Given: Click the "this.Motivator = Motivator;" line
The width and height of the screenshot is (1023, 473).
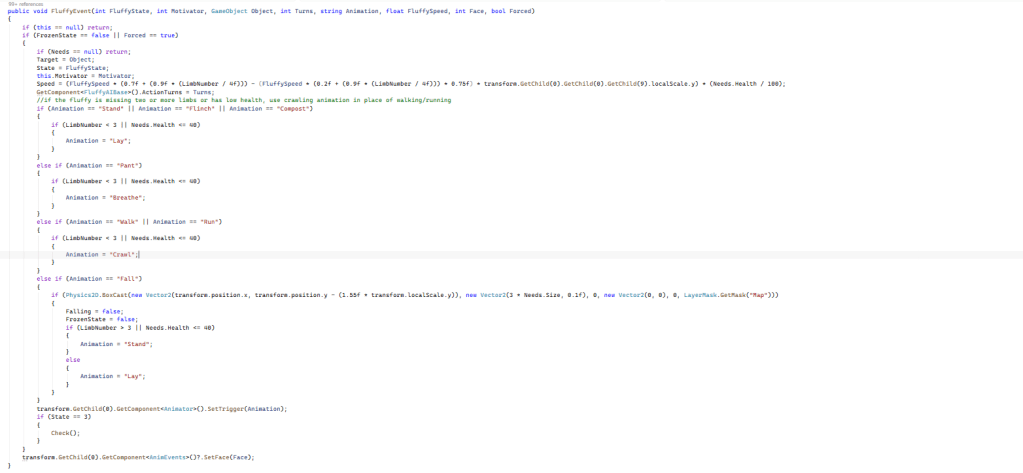Looking at the screenshot, I should pos(85,76).
